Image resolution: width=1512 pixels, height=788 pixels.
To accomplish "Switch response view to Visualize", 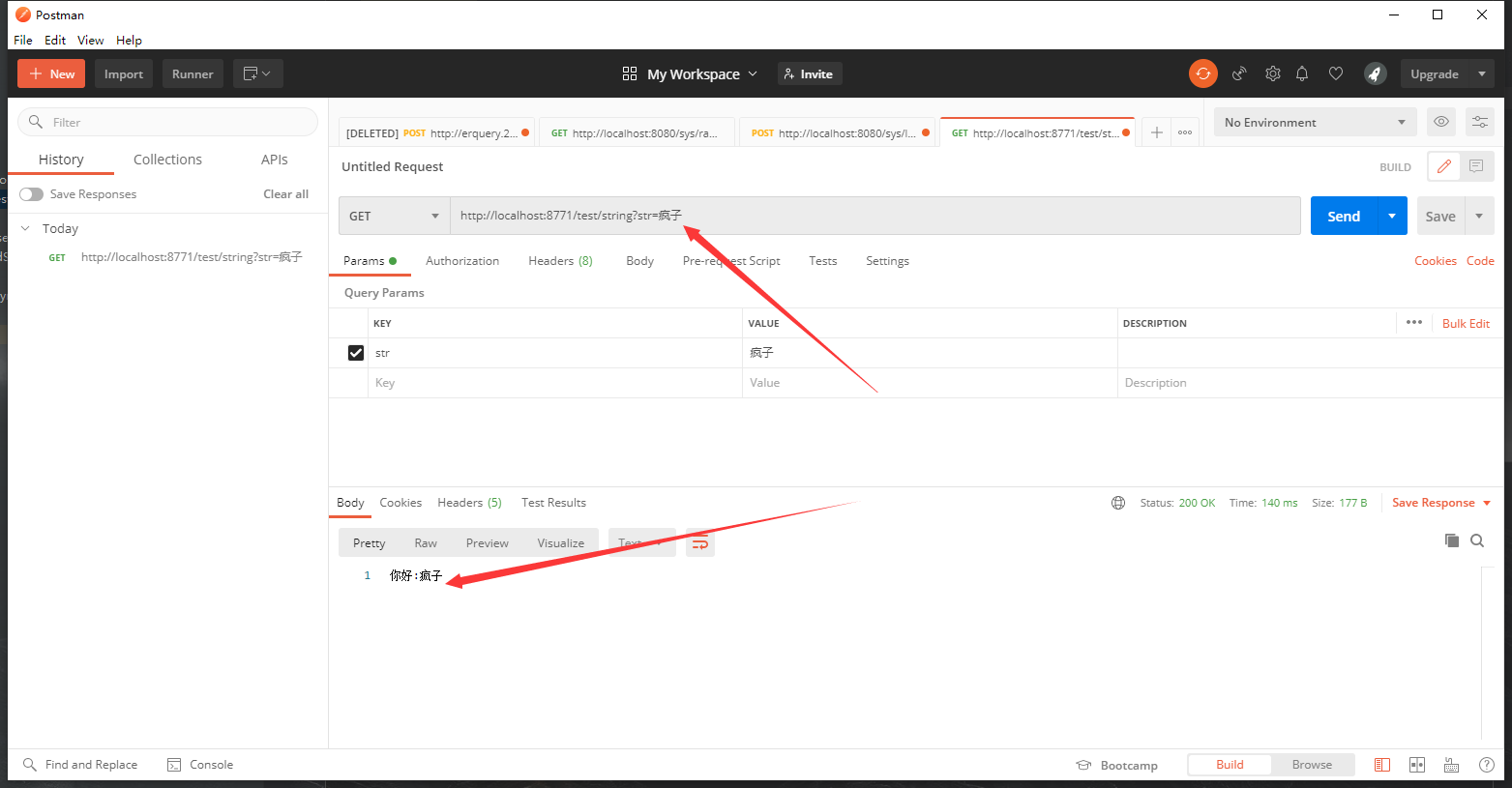I will pyautogui.click(x=561, y=543).
